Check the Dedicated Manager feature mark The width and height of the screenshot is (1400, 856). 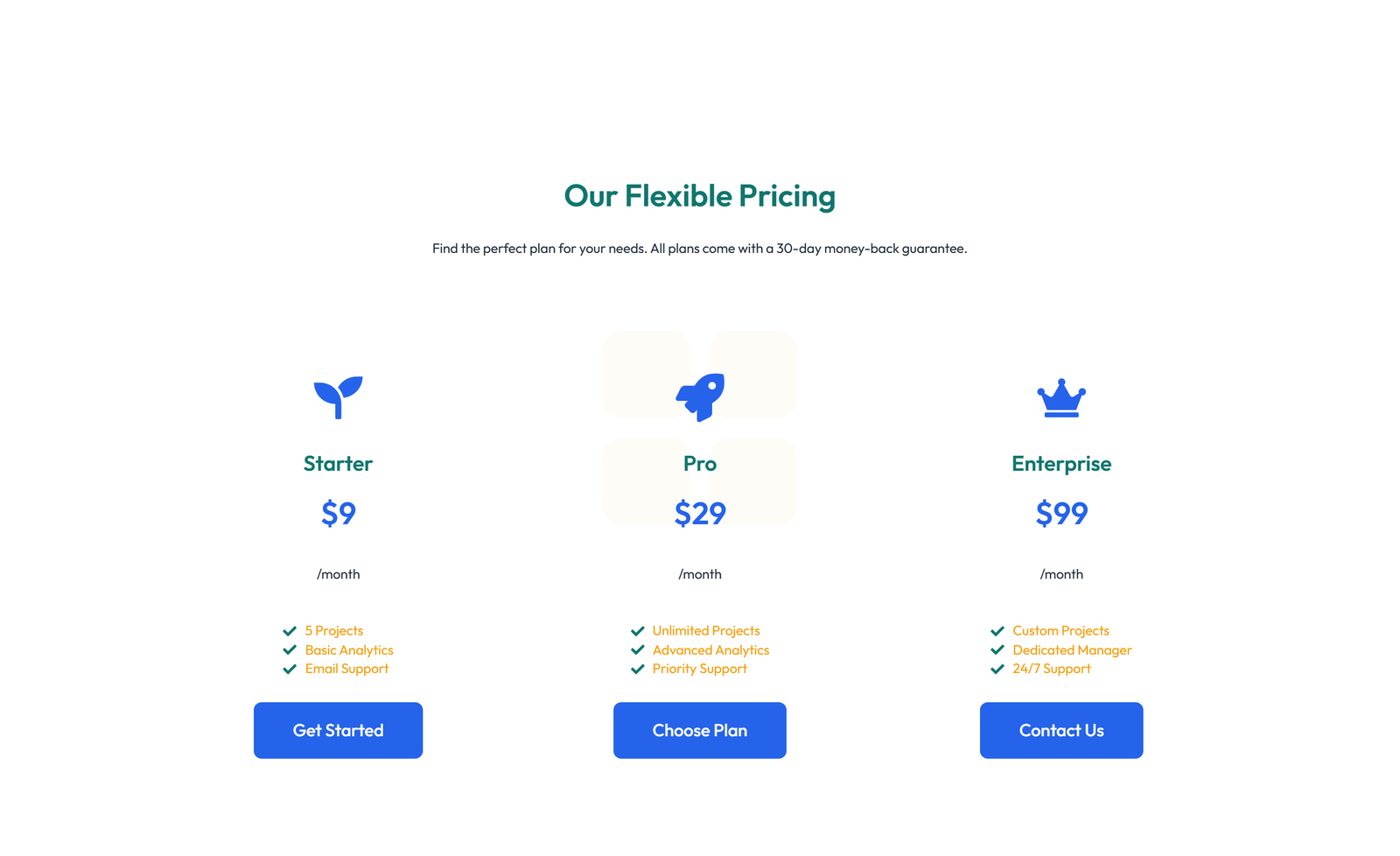tap(997, 649)
